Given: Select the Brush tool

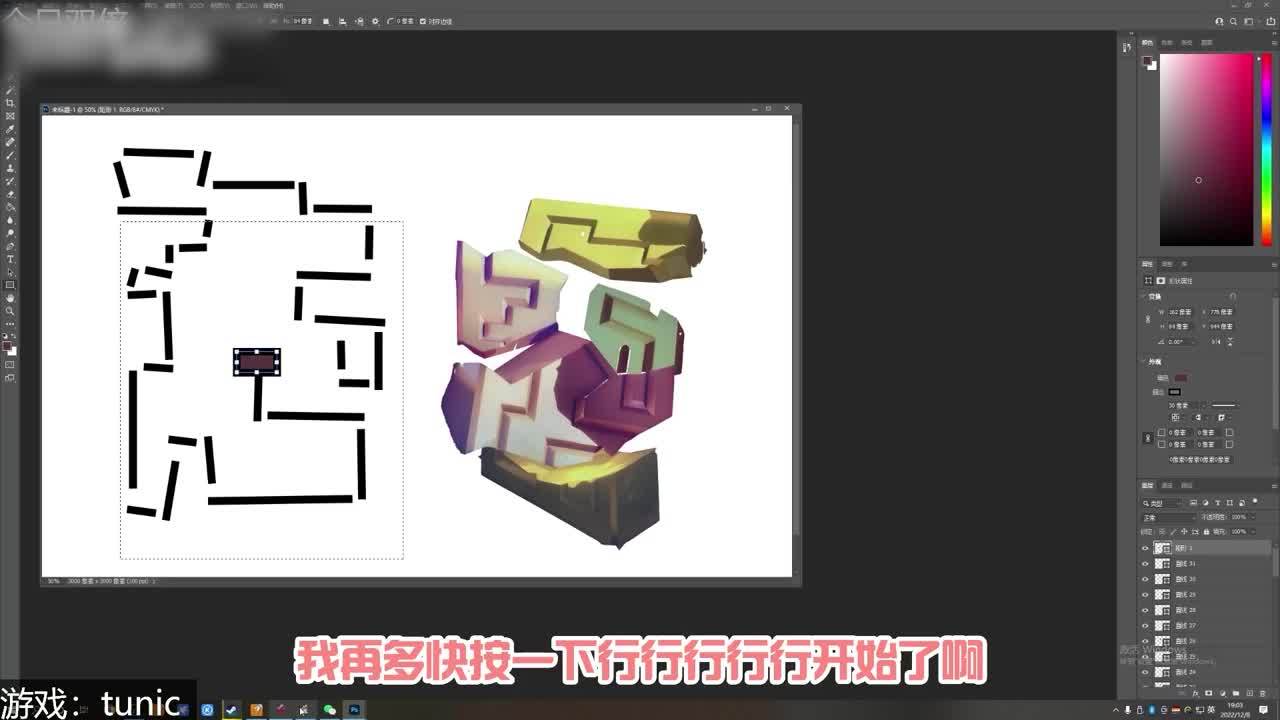Looking at the screenshot, I should [10, 155].
